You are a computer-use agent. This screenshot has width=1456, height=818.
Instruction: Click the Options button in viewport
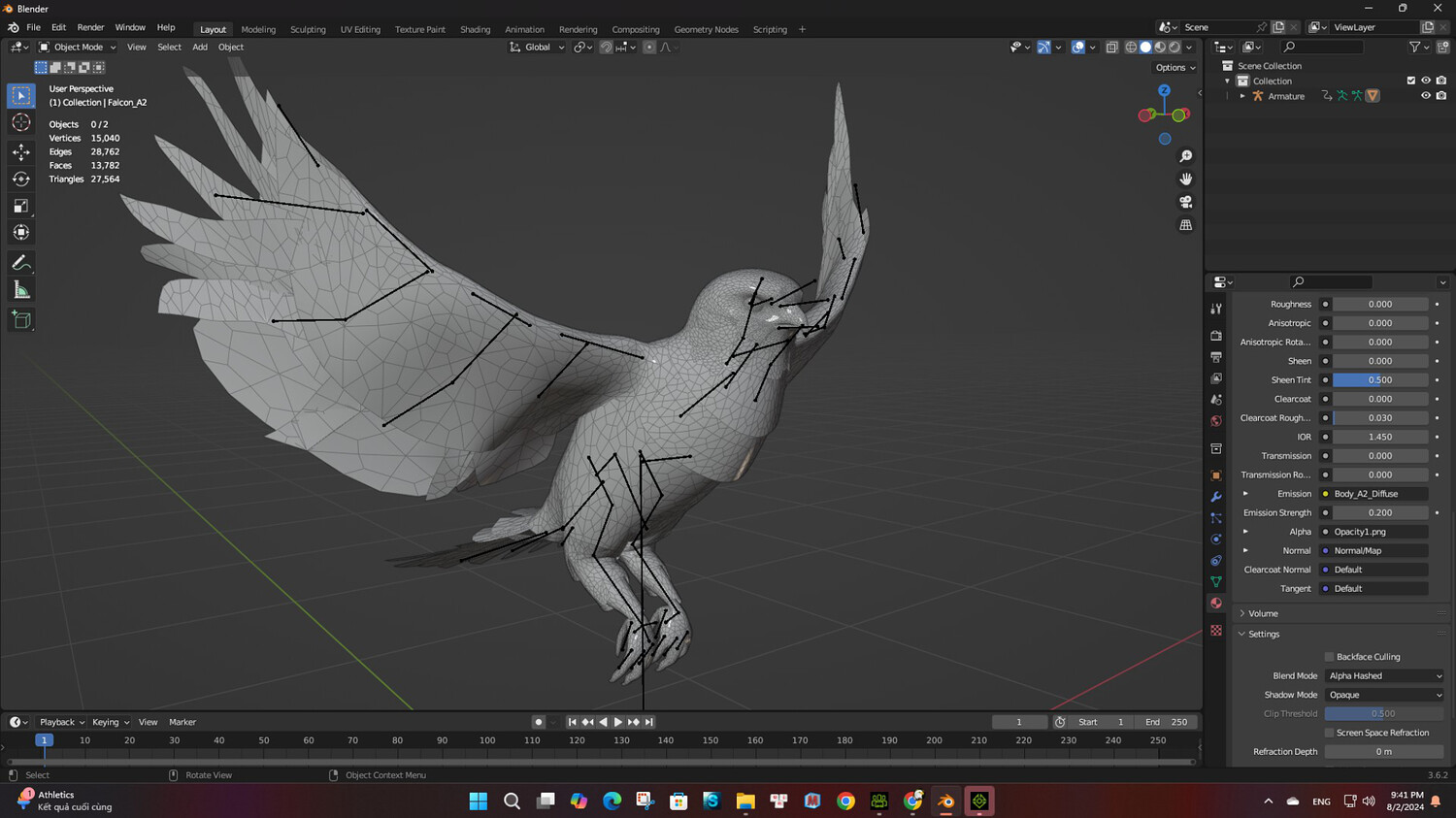click(1175, 68)
